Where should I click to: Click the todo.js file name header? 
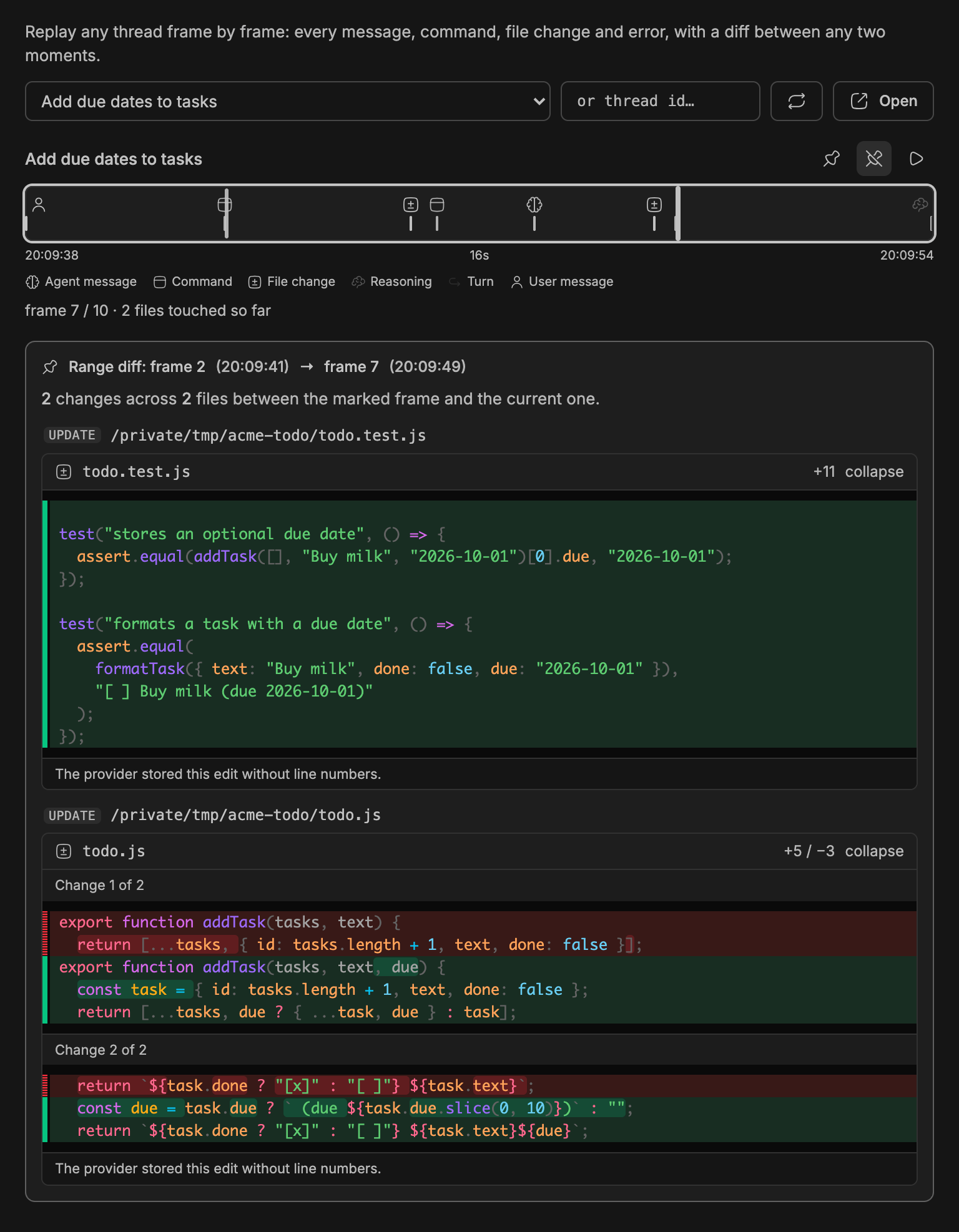coord(114,851)
